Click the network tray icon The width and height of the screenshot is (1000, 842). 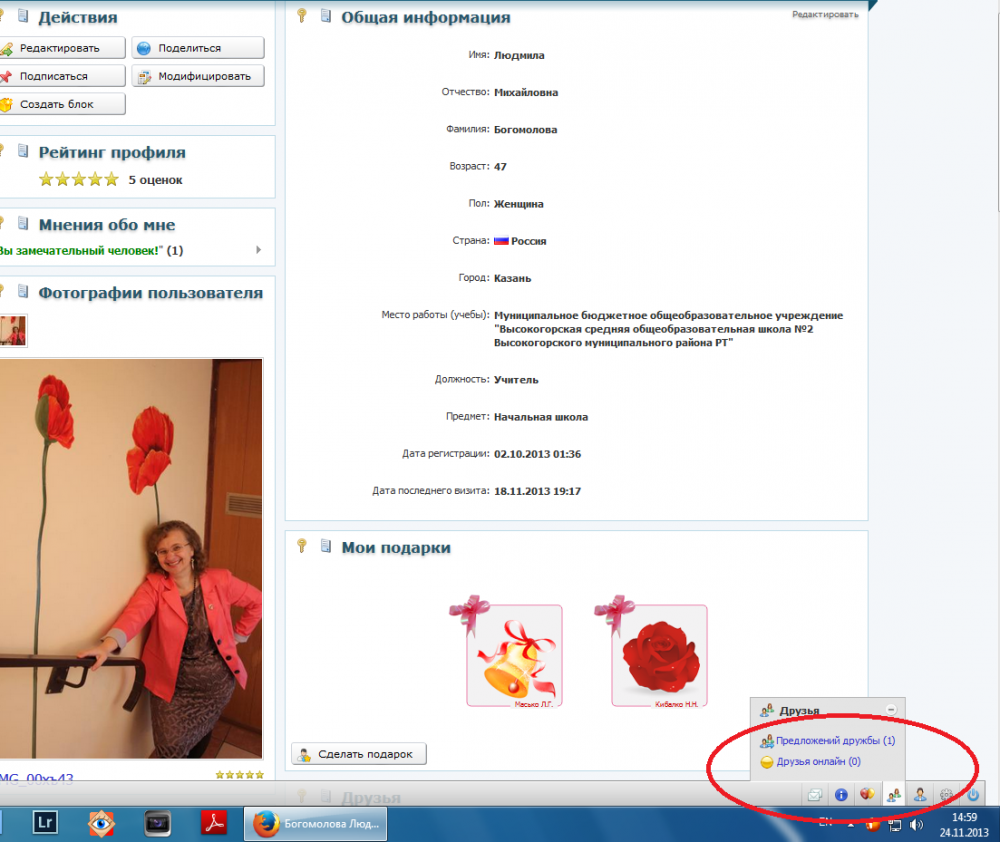point(894,825)
